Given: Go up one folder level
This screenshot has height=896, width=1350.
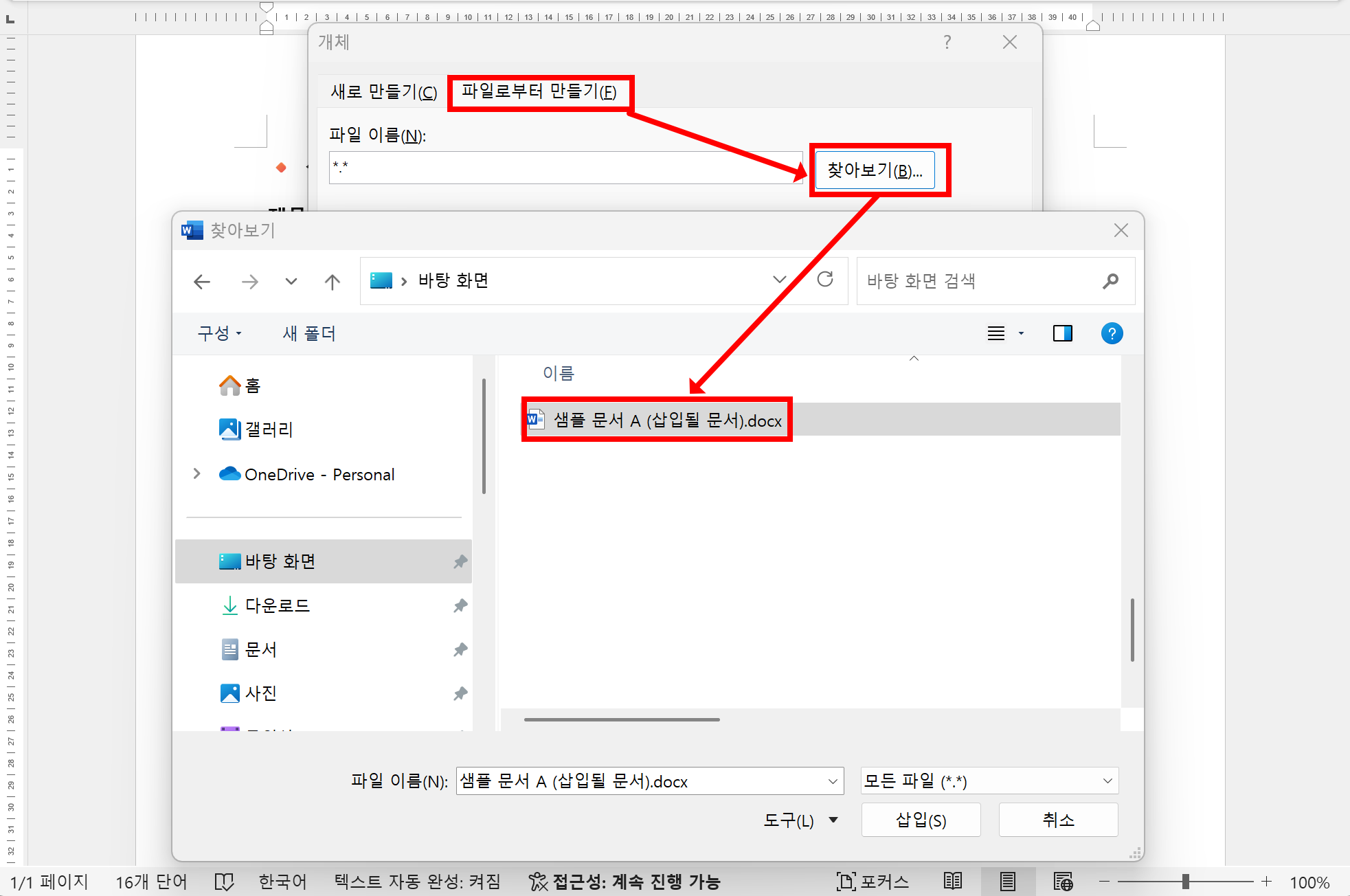Looking at the screenshot, I should pos(333,282).
